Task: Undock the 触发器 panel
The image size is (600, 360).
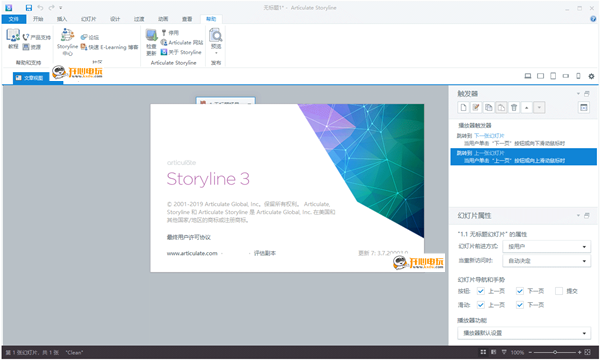Action: tap(587, 93)
